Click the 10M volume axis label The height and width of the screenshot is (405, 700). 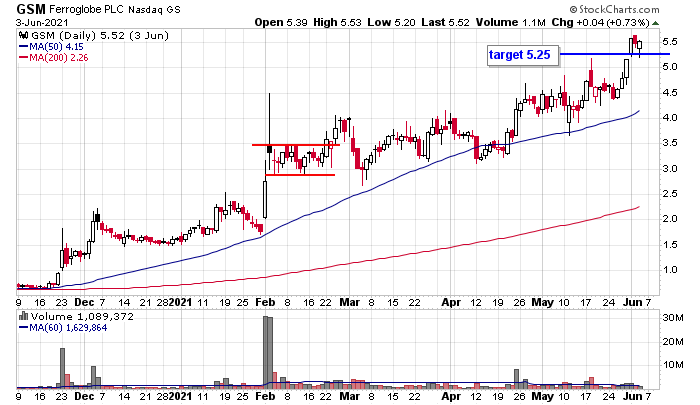coord(673,365)
